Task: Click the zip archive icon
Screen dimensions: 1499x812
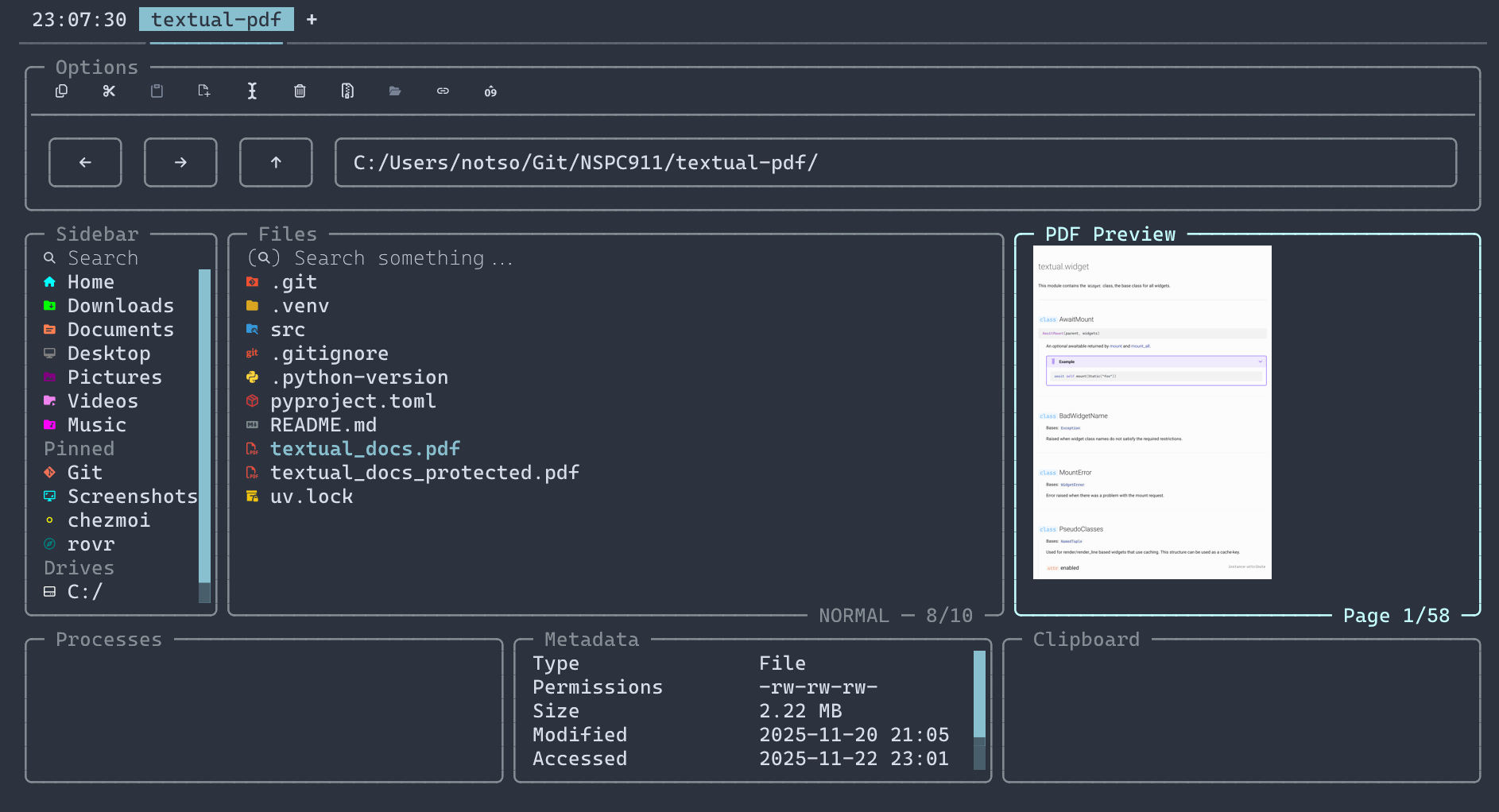Action: pos(347,91)
